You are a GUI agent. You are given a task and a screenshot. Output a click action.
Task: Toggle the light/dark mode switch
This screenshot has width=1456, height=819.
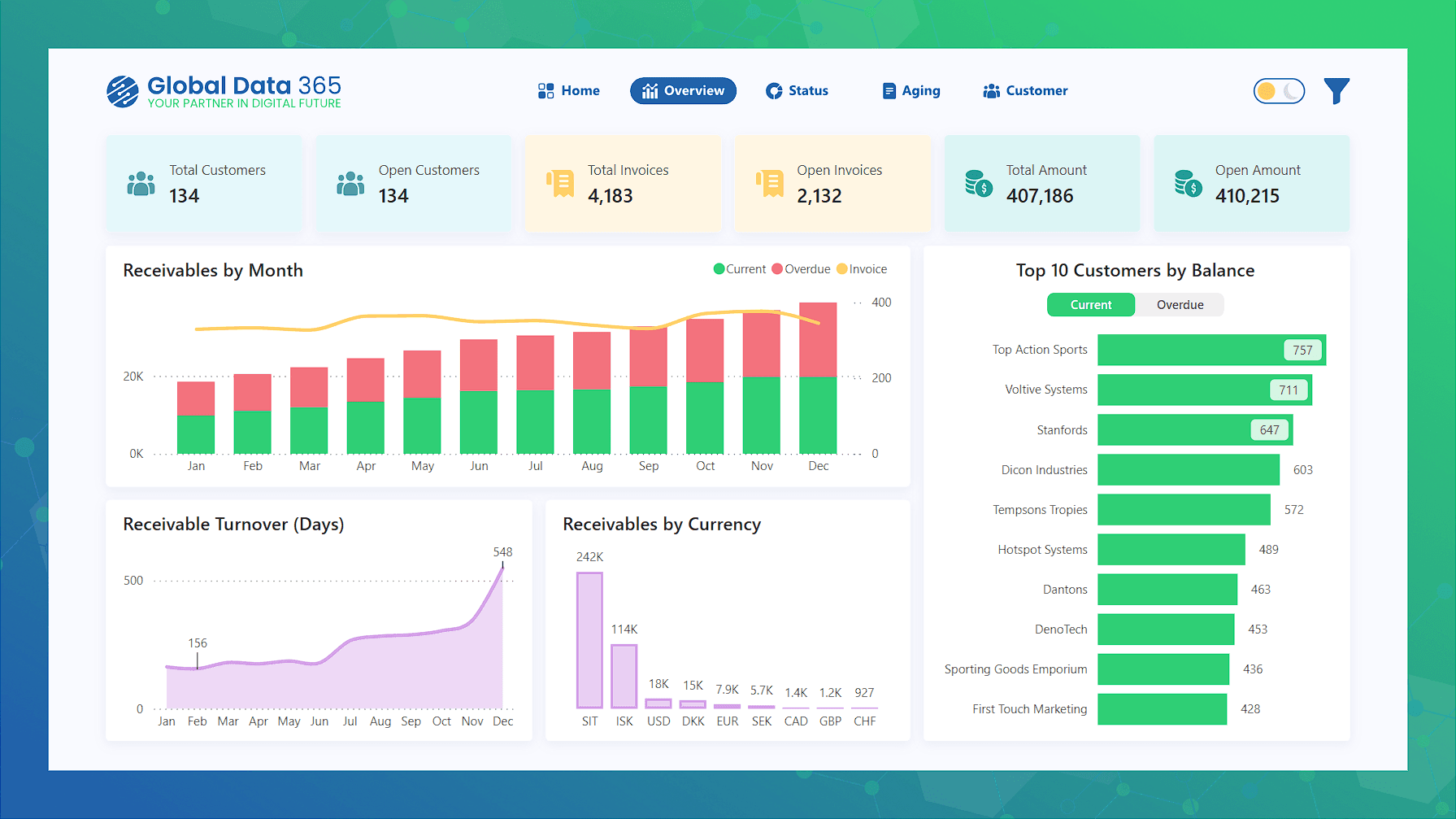pyautogui.click(x=1279, y=91)
